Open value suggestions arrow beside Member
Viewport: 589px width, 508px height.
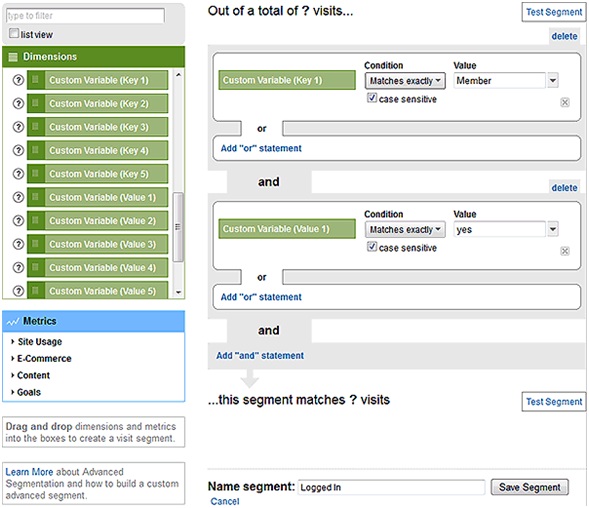pyautogui.click(x=553, y=80)
